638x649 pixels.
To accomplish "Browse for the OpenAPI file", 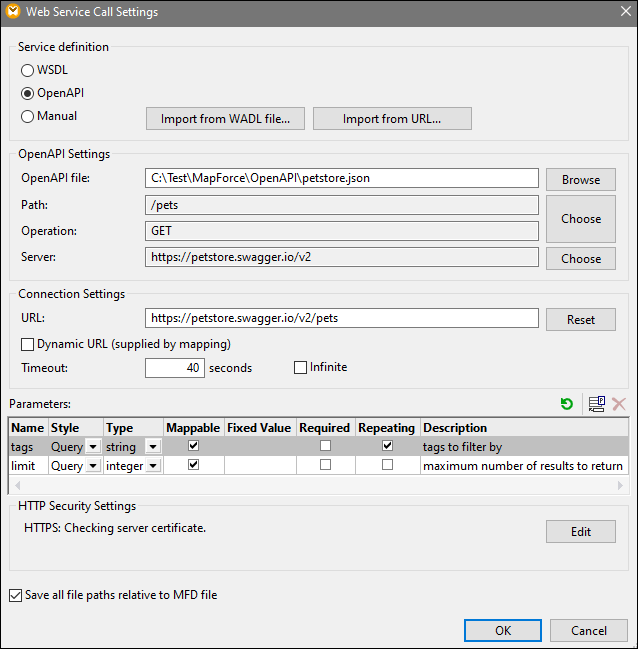I will click(x=580, y=180).
